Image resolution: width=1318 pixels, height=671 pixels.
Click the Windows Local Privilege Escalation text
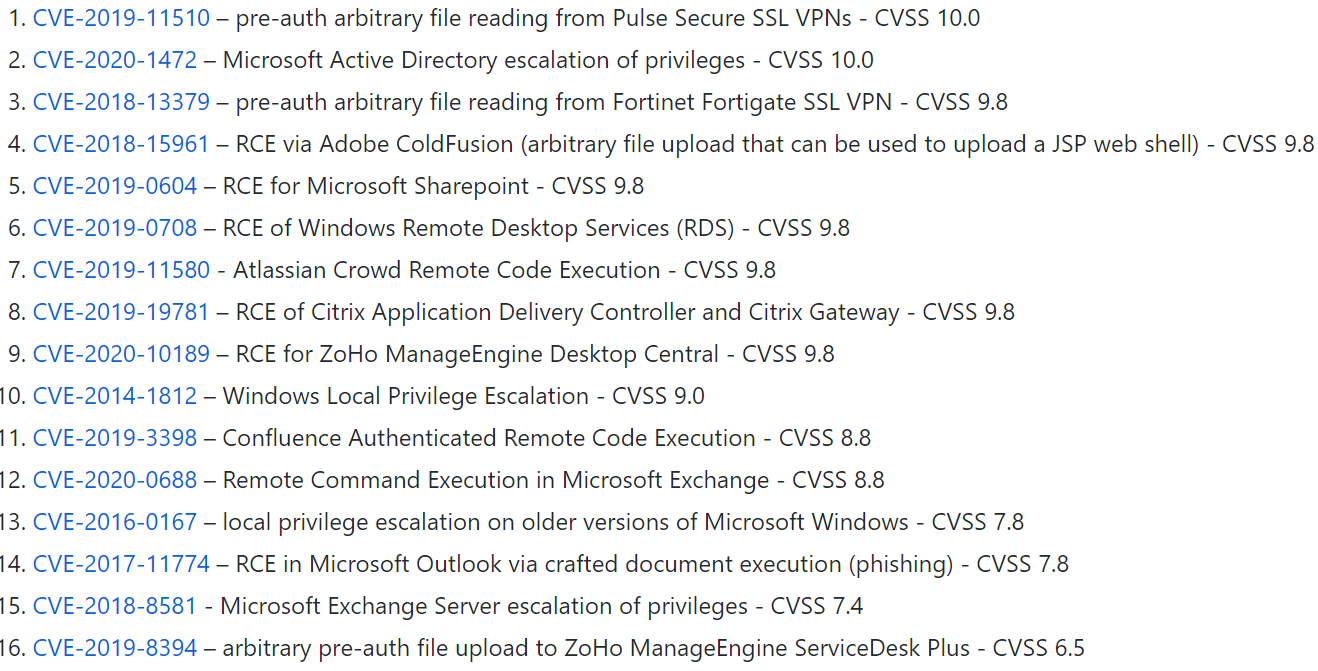(x=405, y=396)
